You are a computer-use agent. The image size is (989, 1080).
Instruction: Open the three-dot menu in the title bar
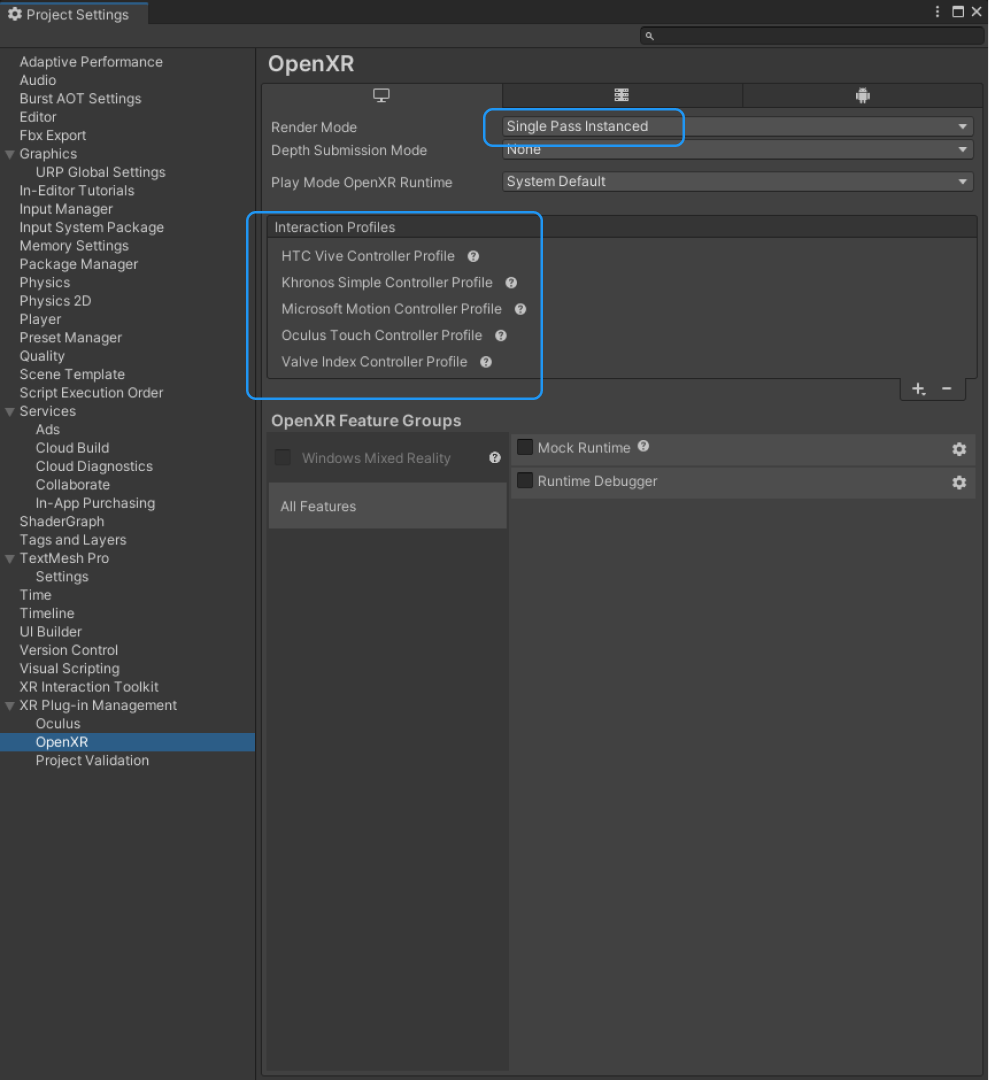pos(936,11)
